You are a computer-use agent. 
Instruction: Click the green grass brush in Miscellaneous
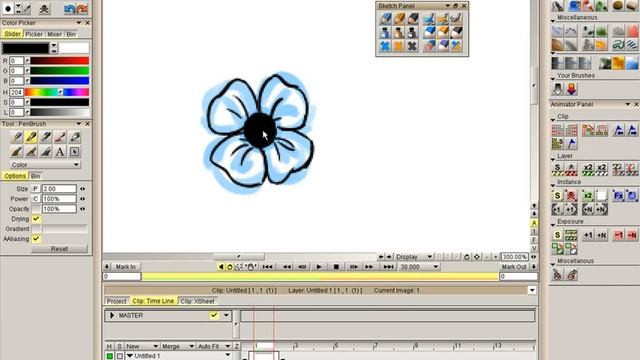pos(601,31)
